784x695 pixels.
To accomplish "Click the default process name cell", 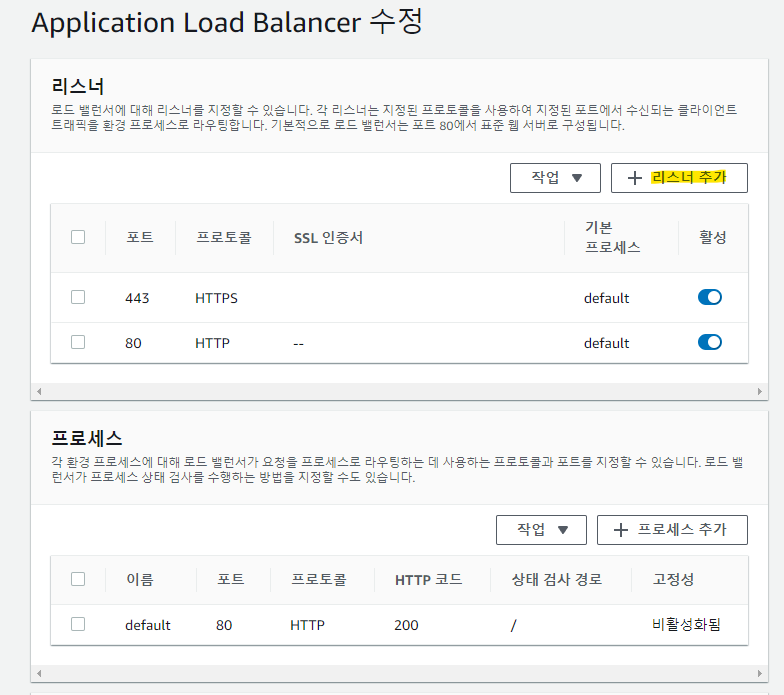I will point(148,625).
